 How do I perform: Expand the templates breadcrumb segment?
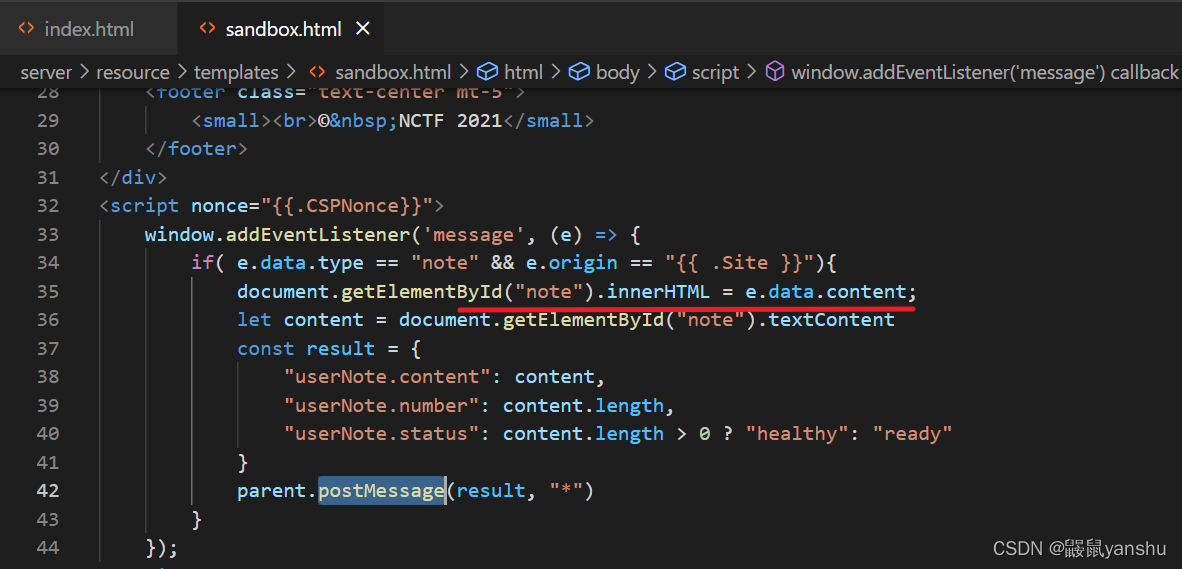236,72
